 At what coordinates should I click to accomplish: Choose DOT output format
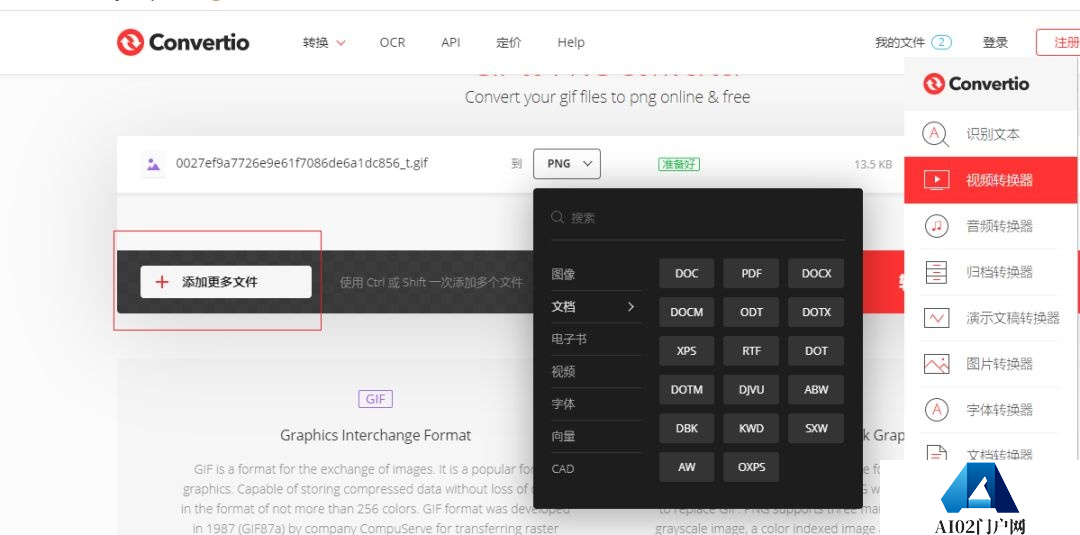816,350
